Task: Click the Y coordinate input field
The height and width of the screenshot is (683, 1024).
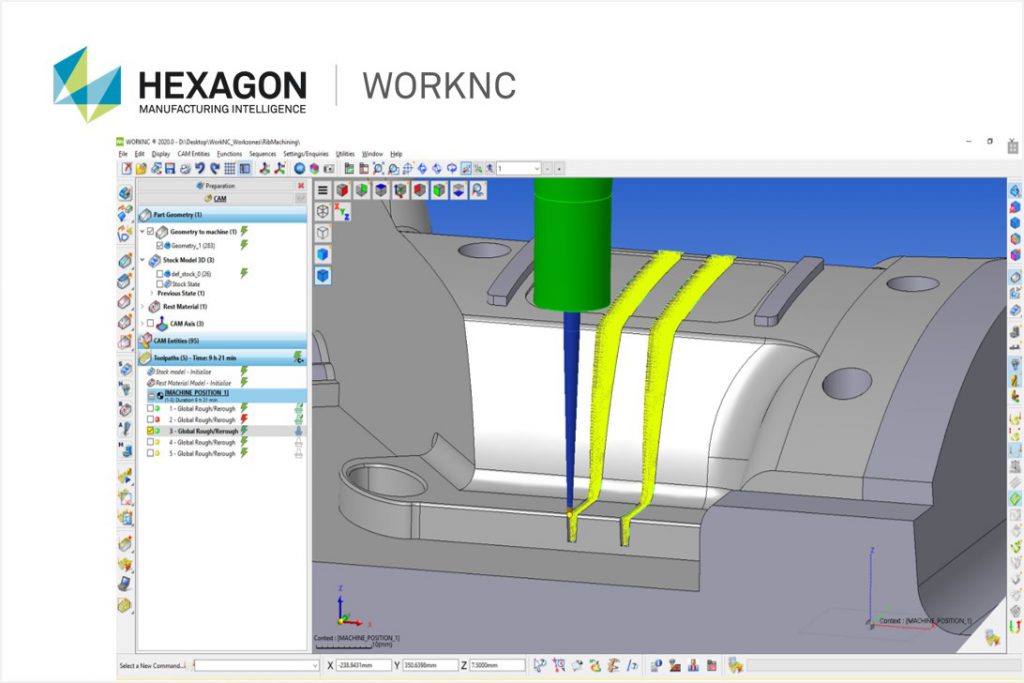Action: 430,665
